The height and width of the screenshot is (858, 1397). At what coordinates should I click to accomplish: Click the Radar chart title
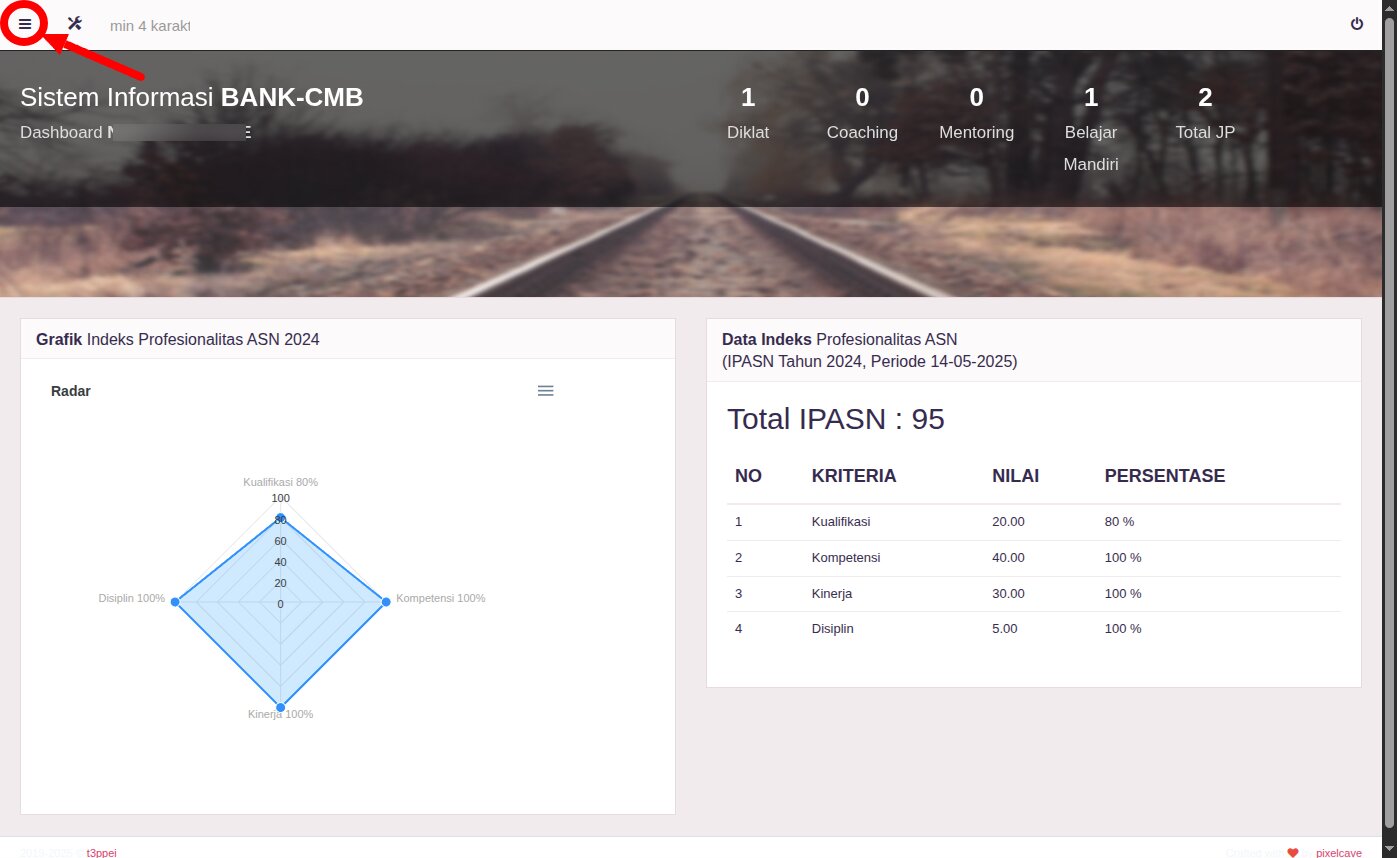[71, 391]
